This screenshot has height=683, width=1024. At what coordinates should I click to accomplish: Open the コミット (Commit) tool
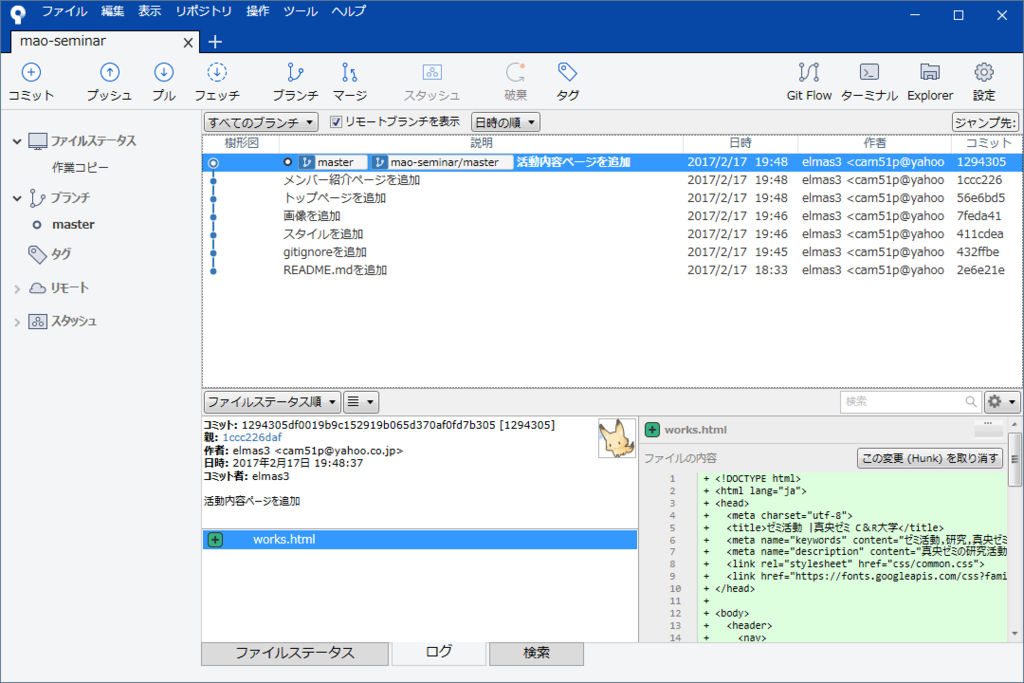(x=30, y=80)
